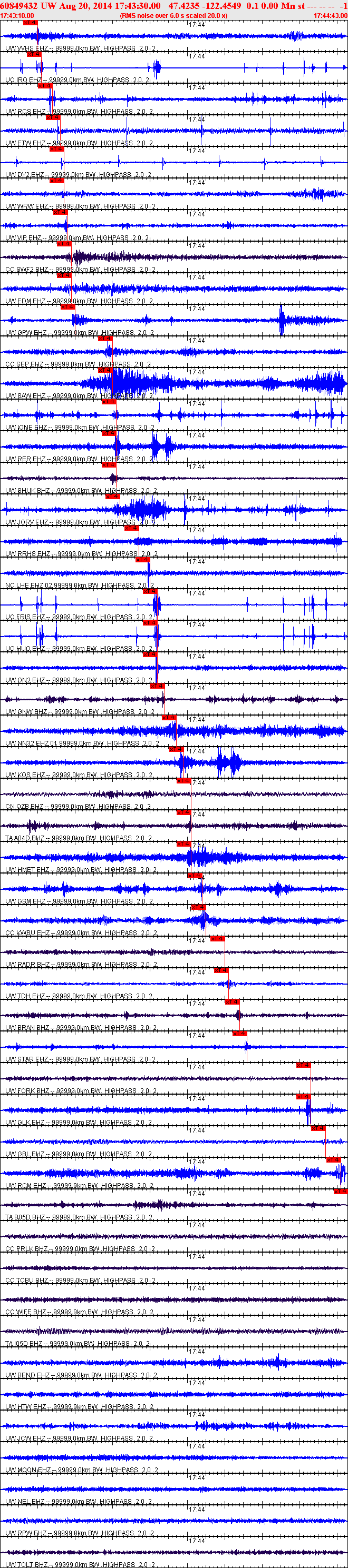Image resolution: width=348 pixels, height=1568 pixels.
Task: Click the end time 17:44:43.00 label
Action: pyautogui.click(x=330, y=15)
